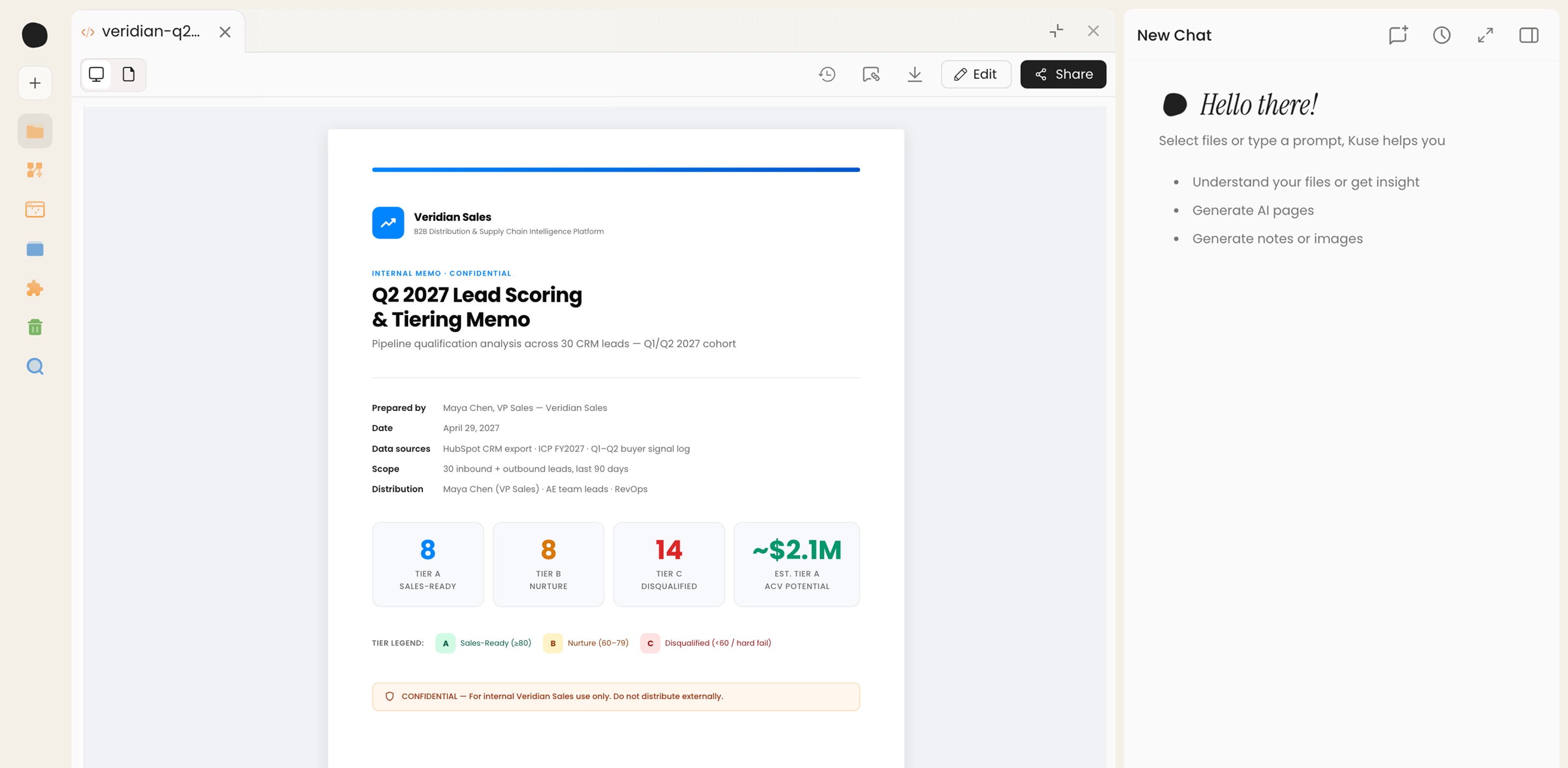Click the Veridian Sales trend logo

coord(388,223)
